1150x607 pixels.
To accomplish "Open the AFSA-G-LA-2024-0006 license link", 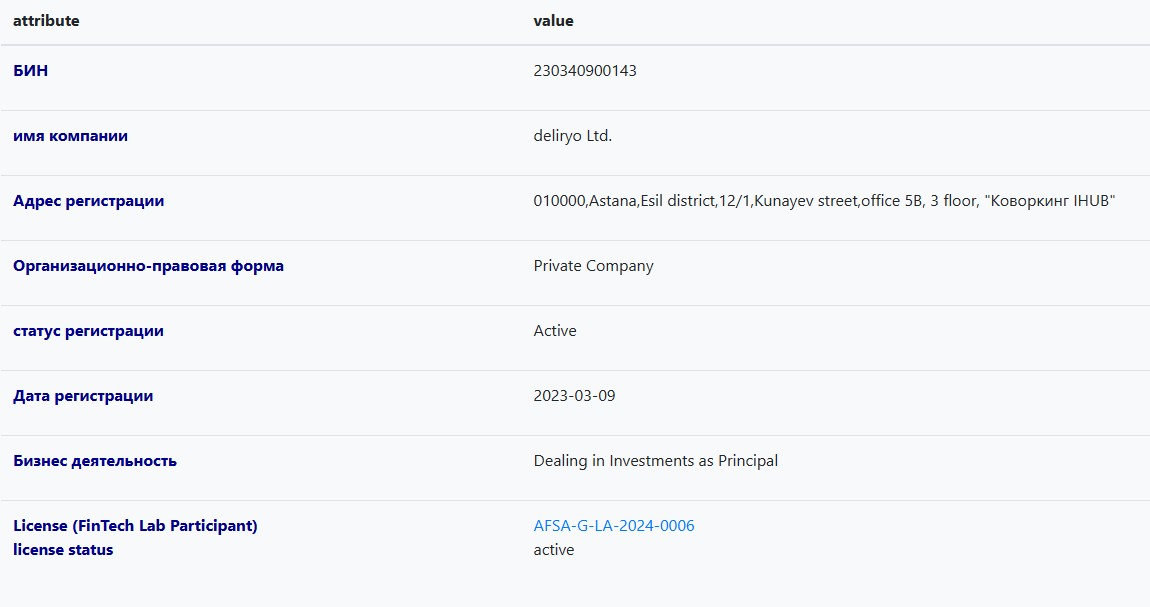I will click(x=613, y=526).
